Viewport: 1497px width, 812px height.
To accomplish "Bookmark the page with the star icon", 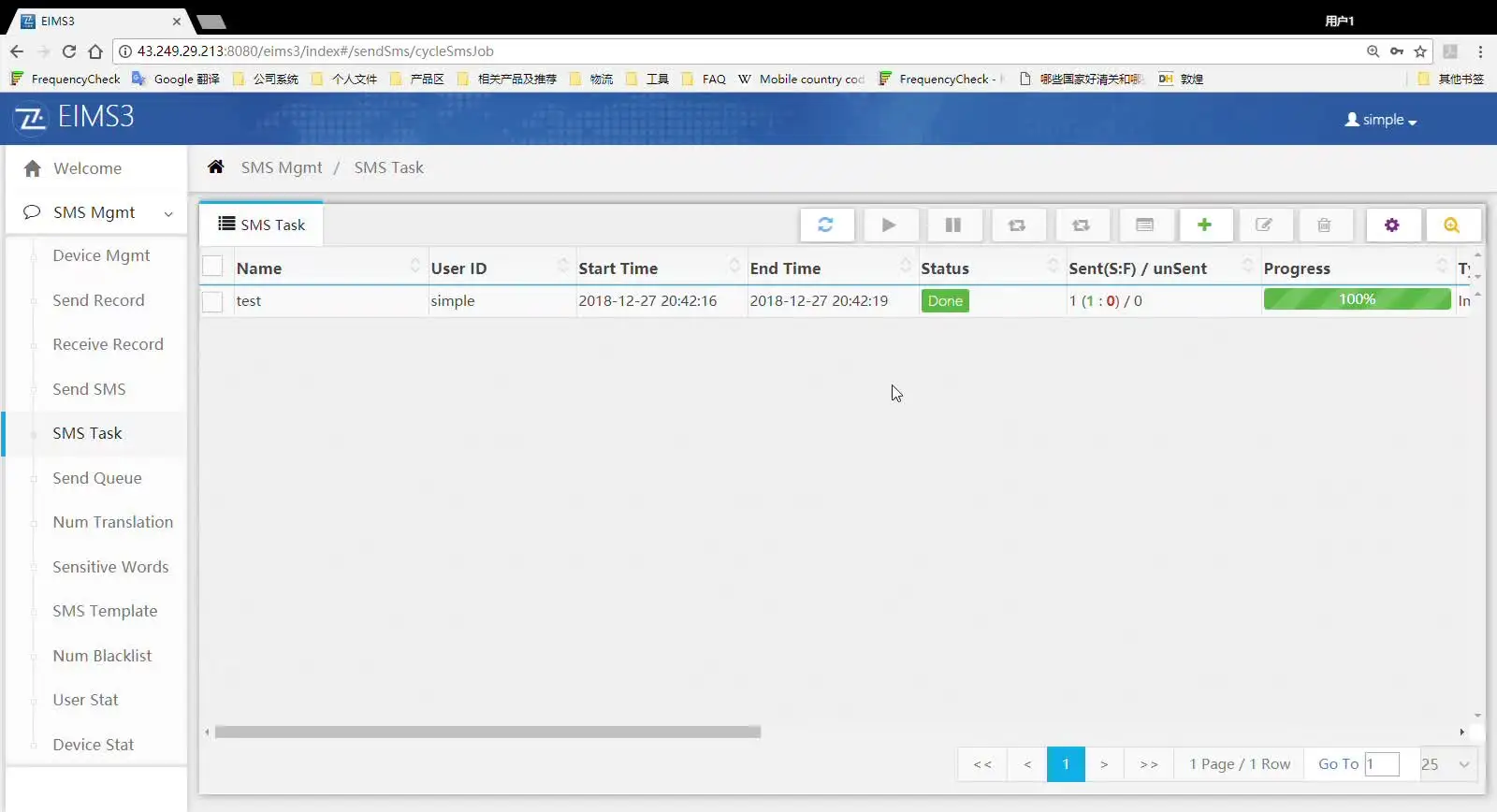I will pos(1420,51).
